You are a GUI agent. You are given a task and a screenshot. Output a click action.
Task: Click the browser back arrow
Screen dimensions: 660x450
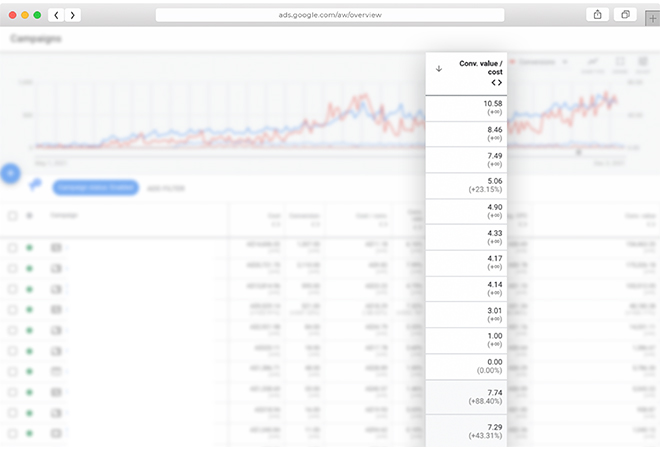[x=56, y=15]
